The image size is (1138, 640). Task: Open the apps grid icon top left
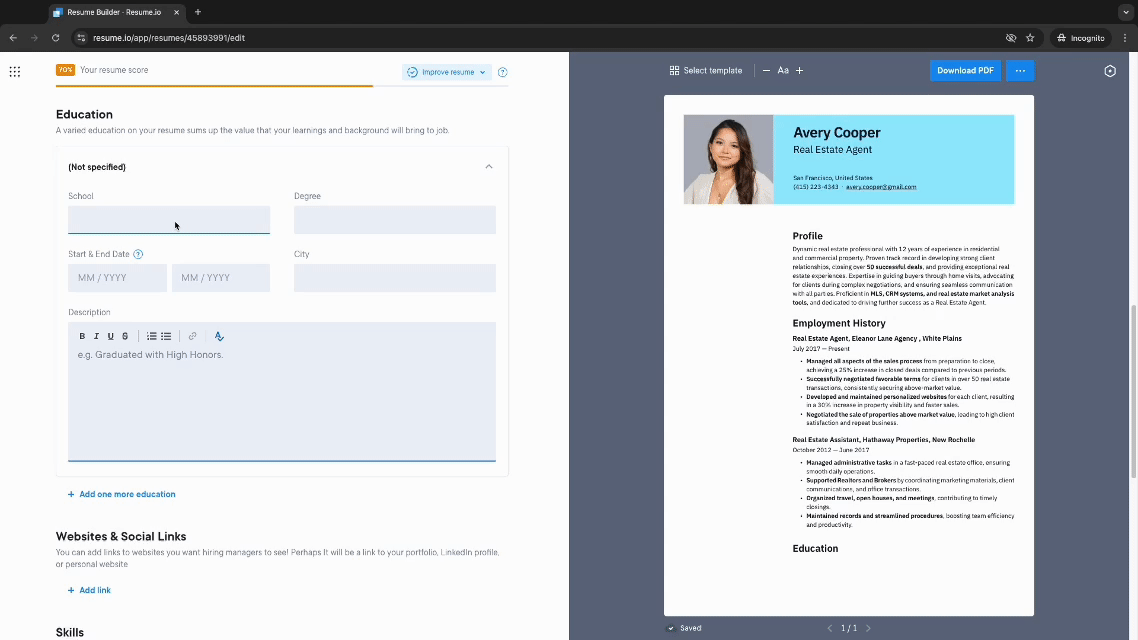pyautogui.click(x=14, y=71)
